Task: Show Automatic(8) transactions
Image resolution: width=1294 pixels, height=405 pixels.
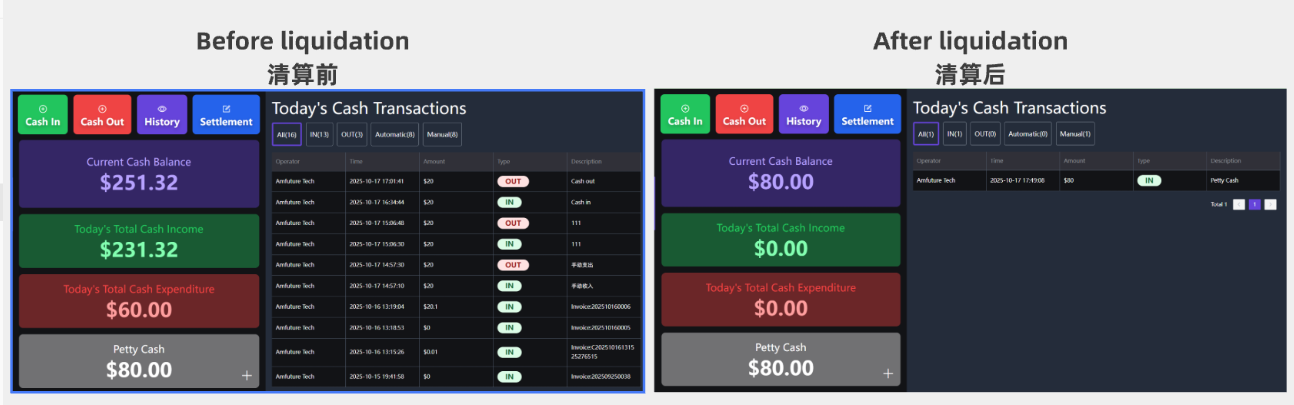Action: pyautogui.click(x=395, y=134)
